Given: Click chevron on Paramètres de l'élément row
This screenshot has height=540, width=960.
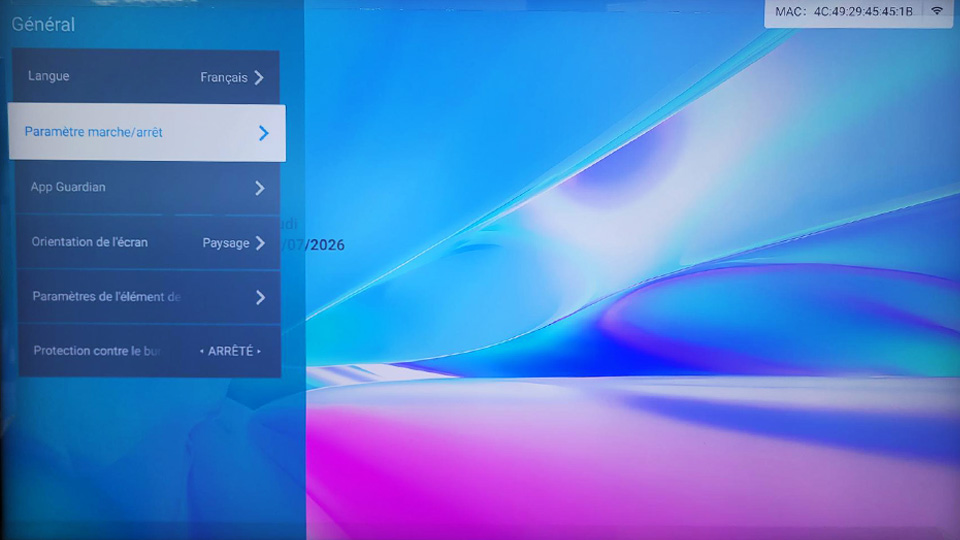Looking at the screenshot, I should pyautogui.click(x=261, y=298).
